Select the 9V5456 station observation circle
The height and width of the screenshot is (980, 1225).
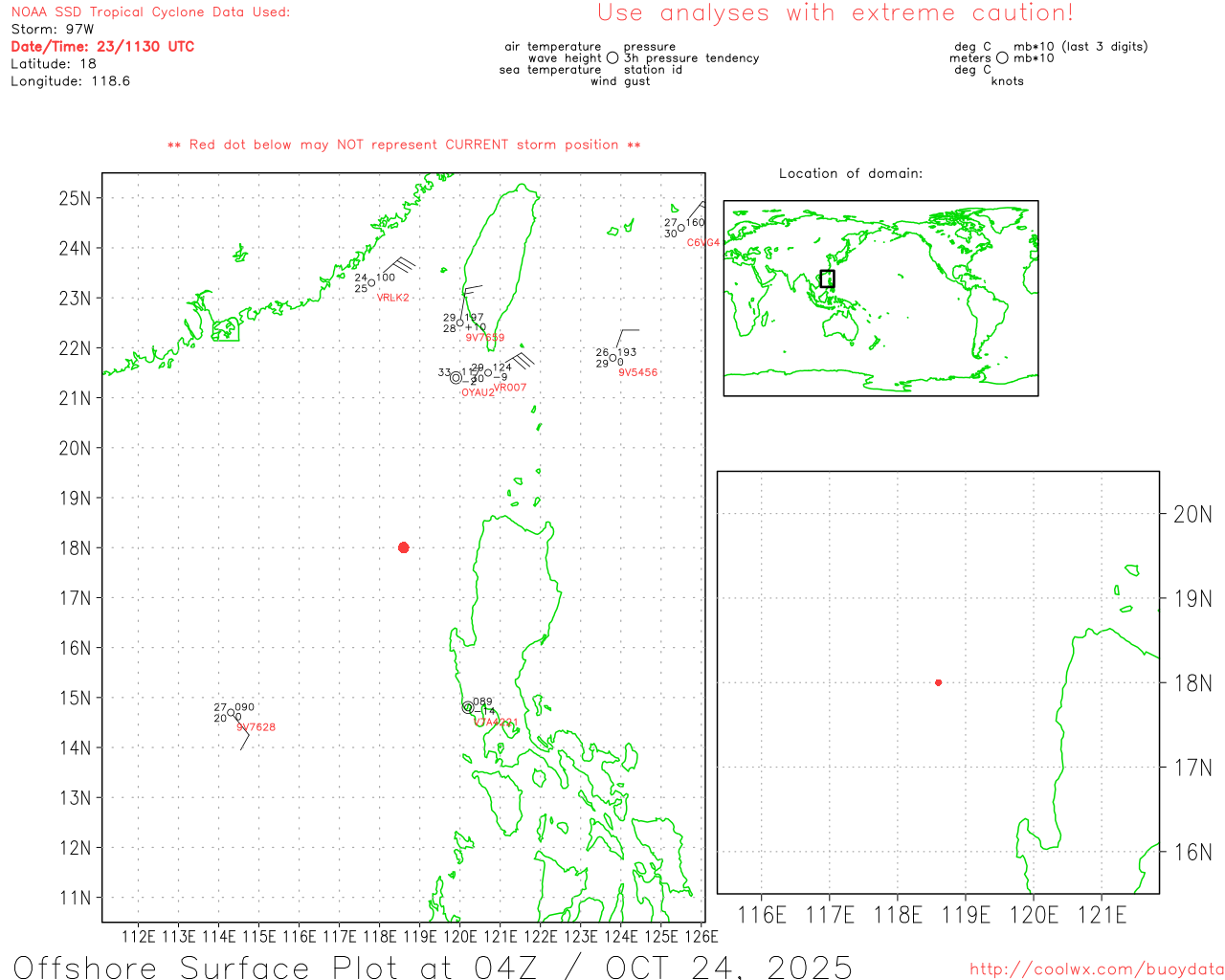[x=613, y=358]
